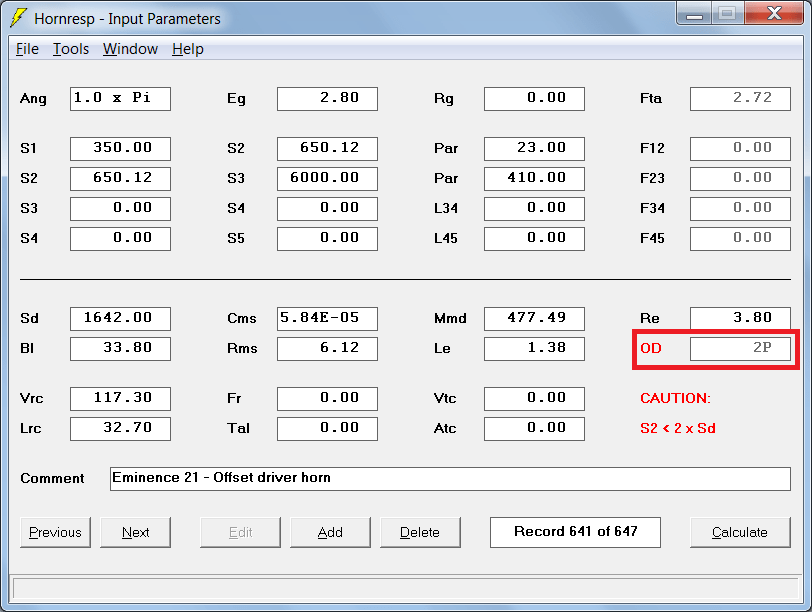Click the Hornresp lightning bolt title icon
Screen dimensions: 812x612
coord(18,18)
